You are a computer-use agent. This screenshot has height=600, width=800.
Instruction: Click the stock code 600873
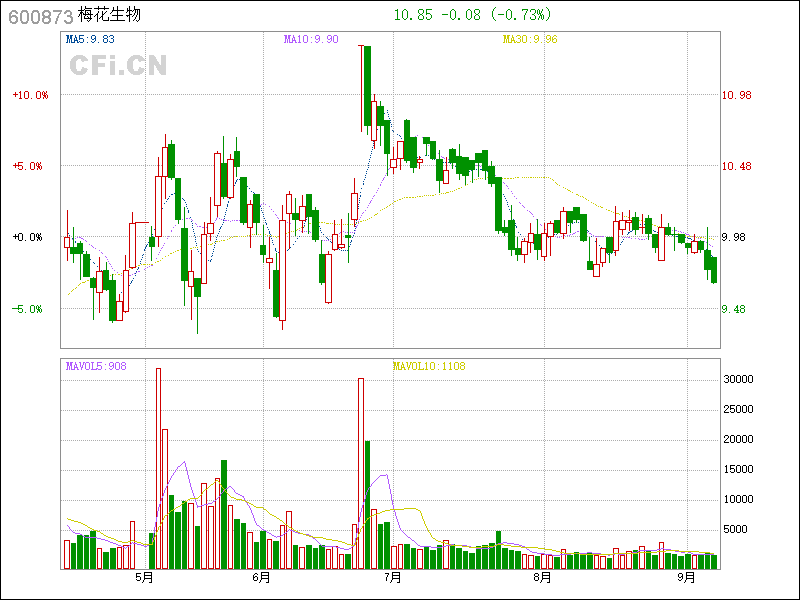pyautogui.click(x=36, y=16)
